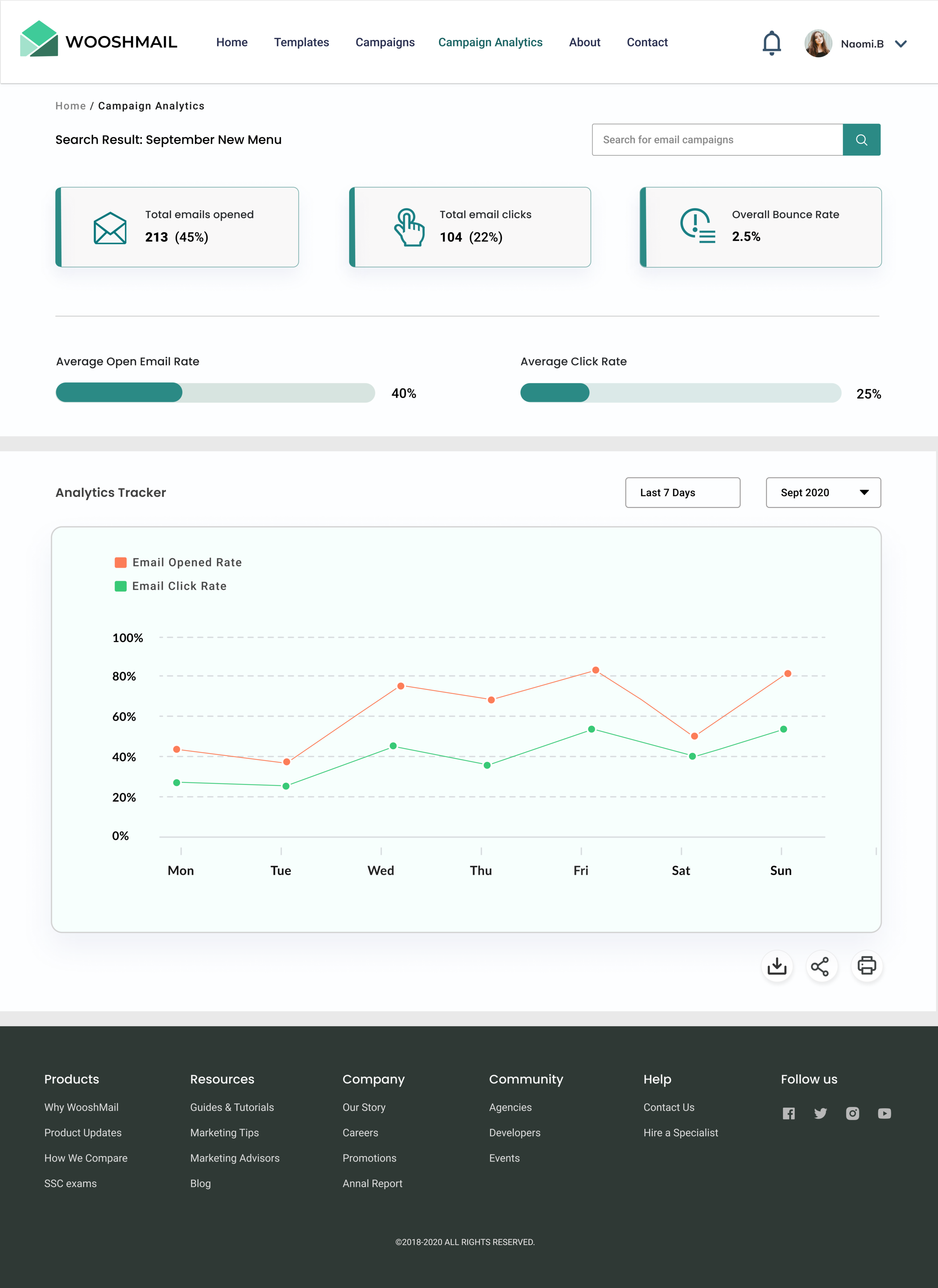Click Naomi.B profile avatar

818,44
